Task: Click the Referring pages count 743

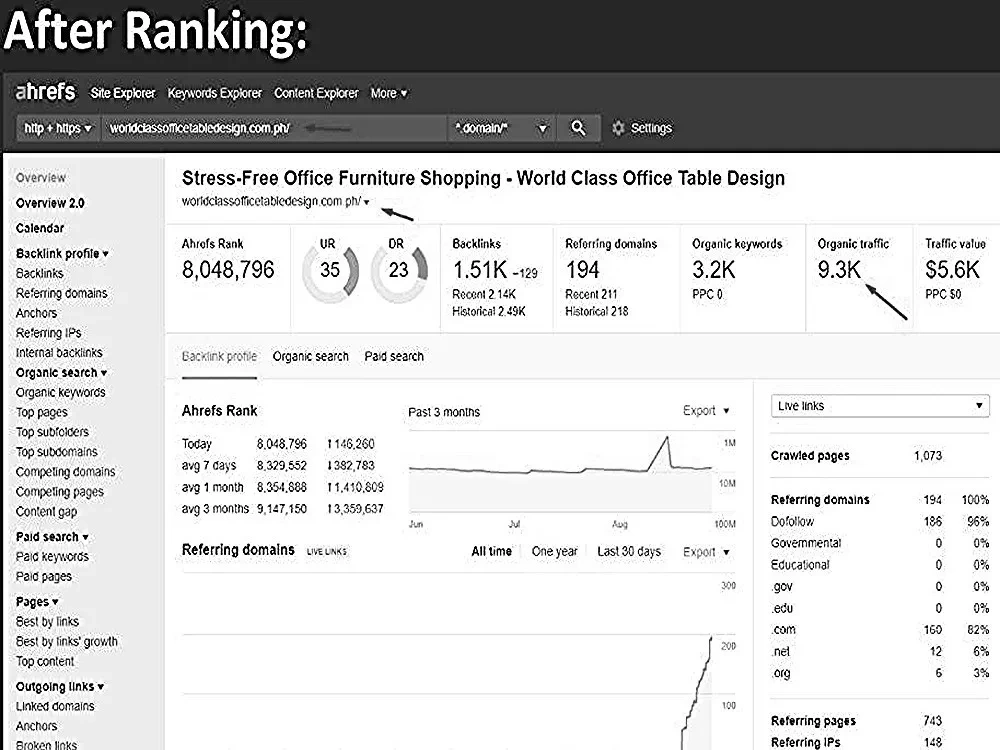Action: coord(932,721)
